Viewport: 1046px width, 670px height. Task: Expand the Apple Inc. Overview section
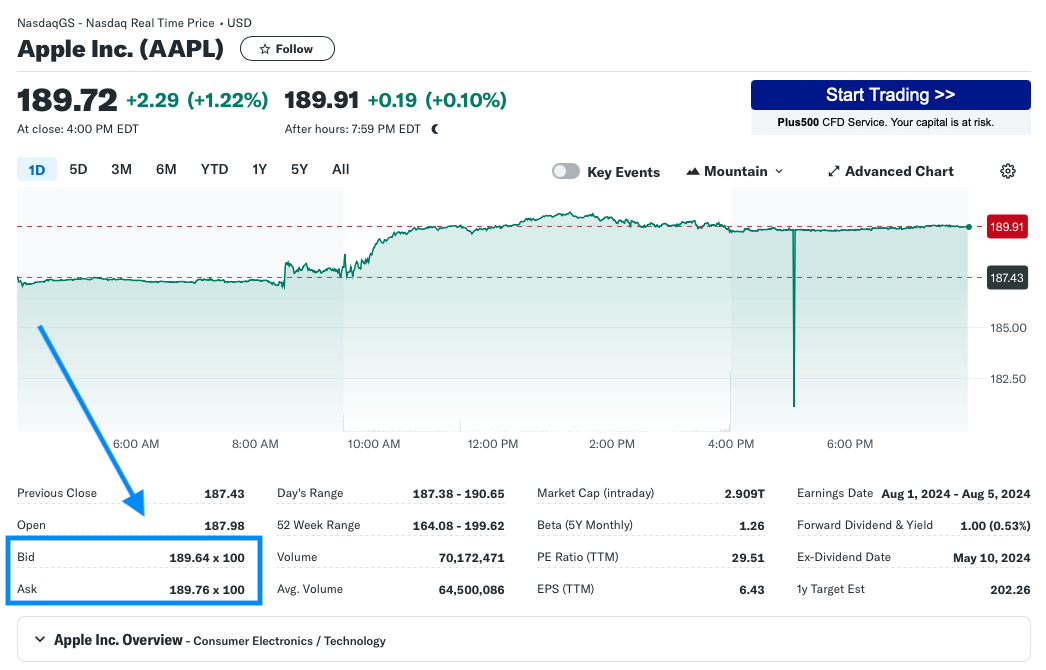pyautogui.click(x=40, y=639)
